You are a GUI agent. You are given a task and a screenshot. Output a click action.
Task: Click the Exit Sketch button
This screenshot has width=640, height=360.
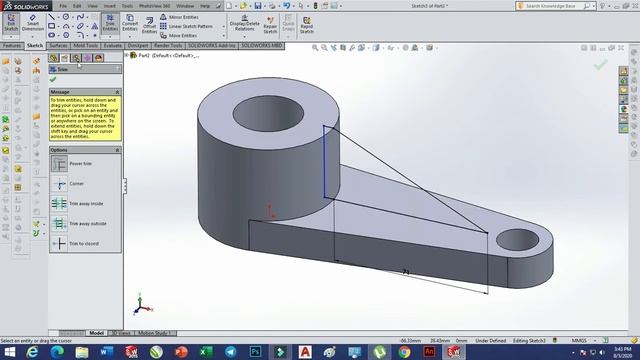(11, 23)
